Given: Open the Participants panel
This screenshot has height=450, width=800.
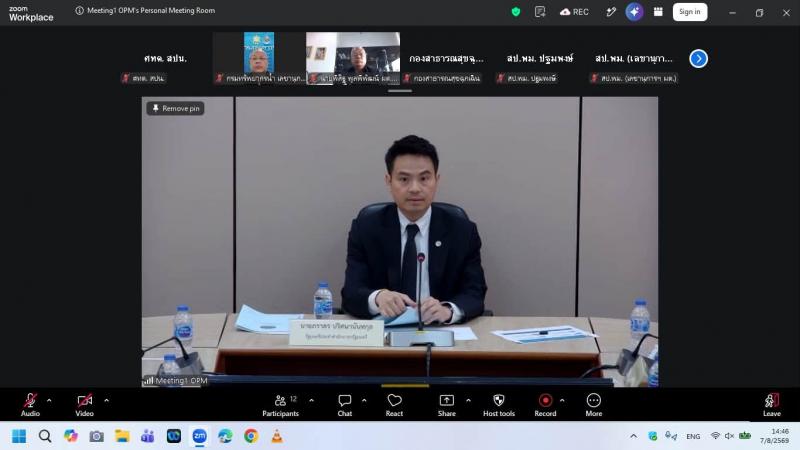Looking at the screenshot, I should pos(281,405).
